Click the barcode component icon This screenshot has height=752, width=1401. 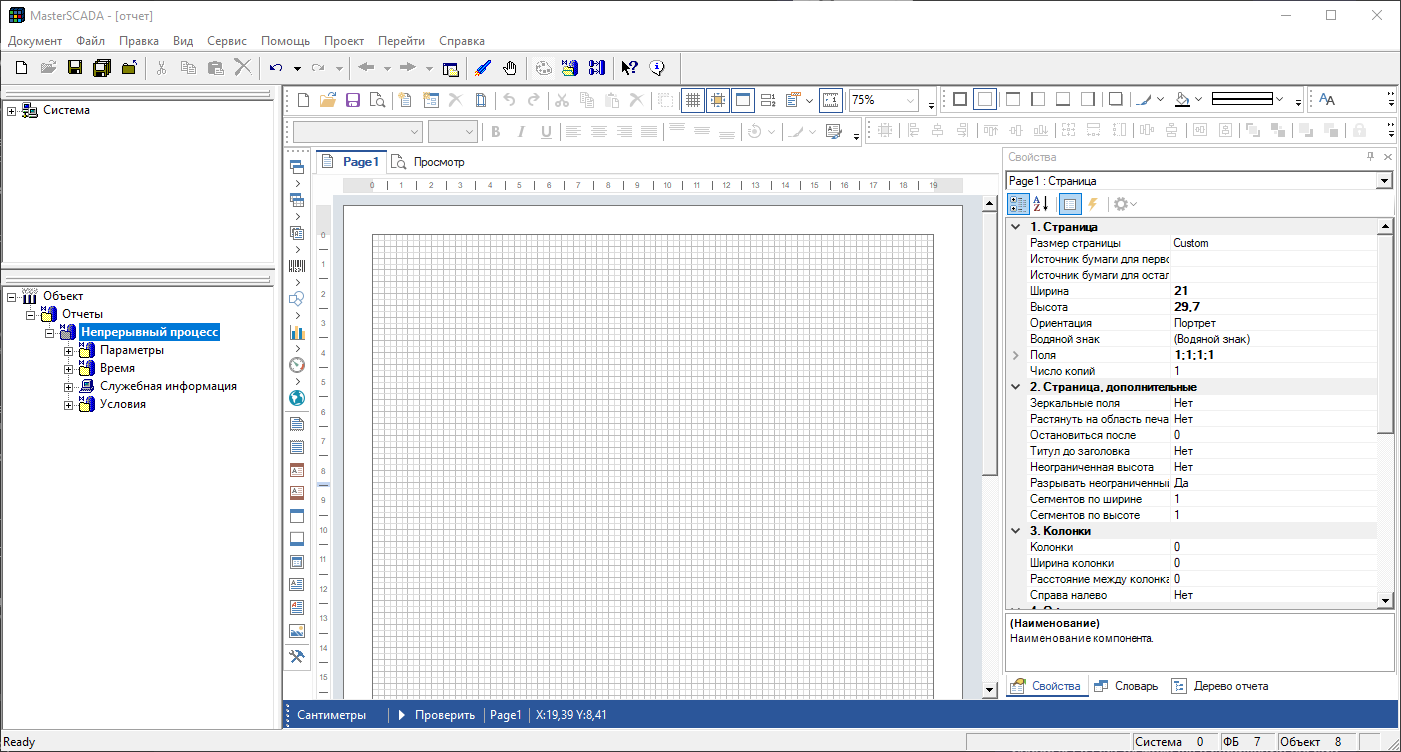297,266
